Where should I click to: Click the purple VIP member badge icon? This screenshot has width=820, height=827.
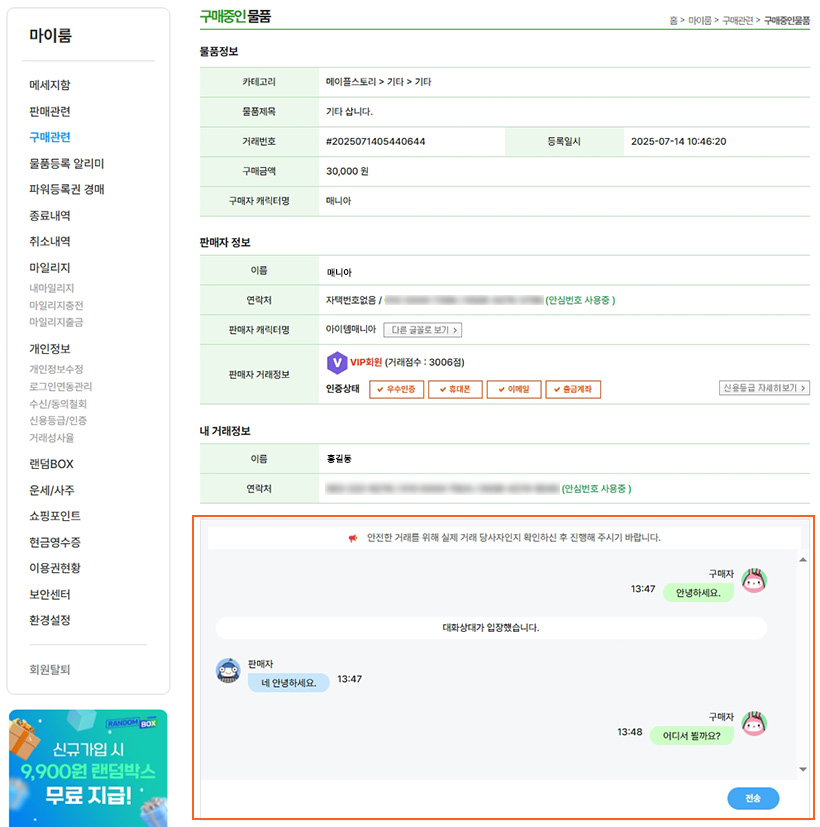point(337,363)
